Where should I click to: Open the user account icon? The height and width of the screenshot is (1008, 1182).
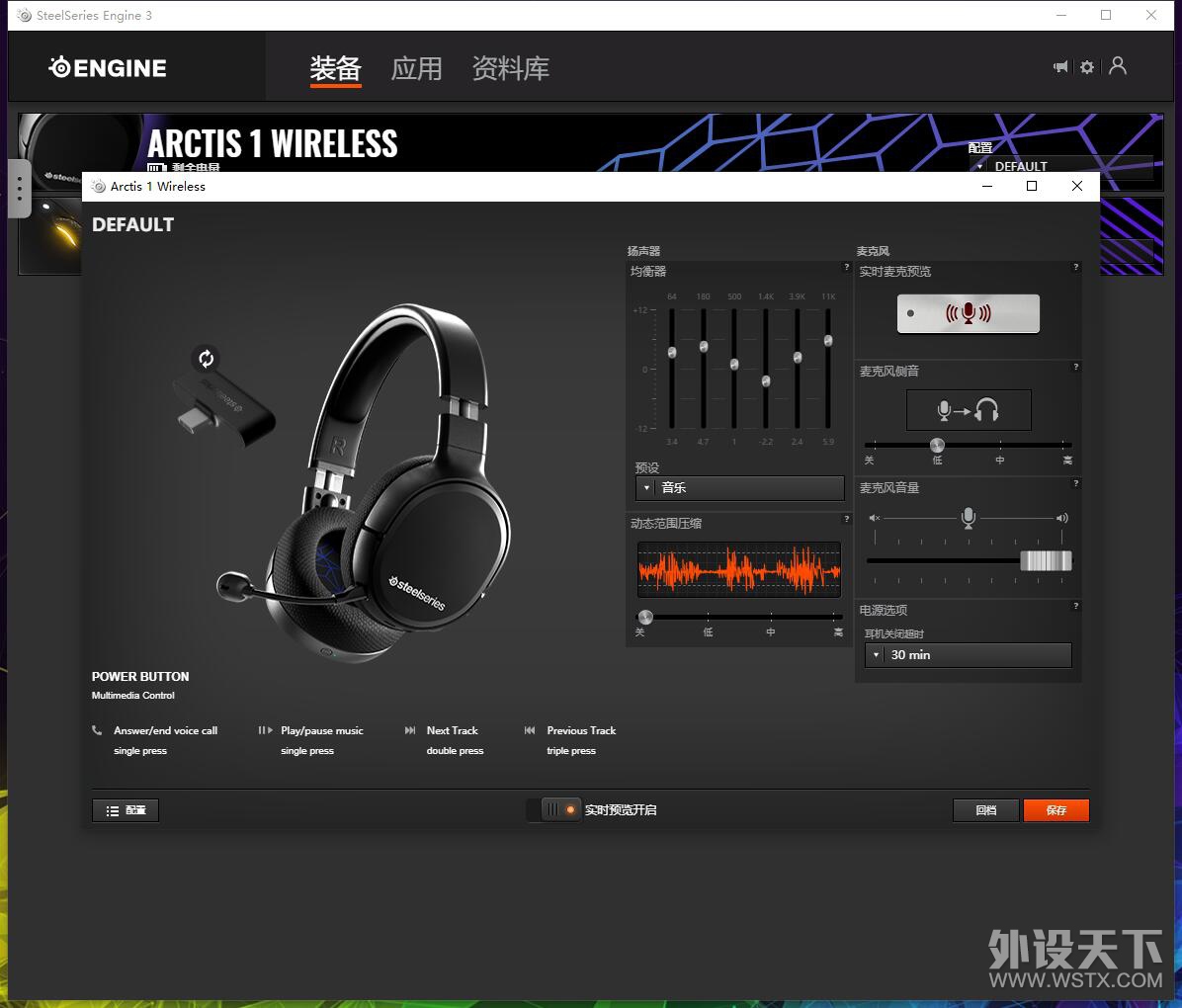pos(1118,66)
